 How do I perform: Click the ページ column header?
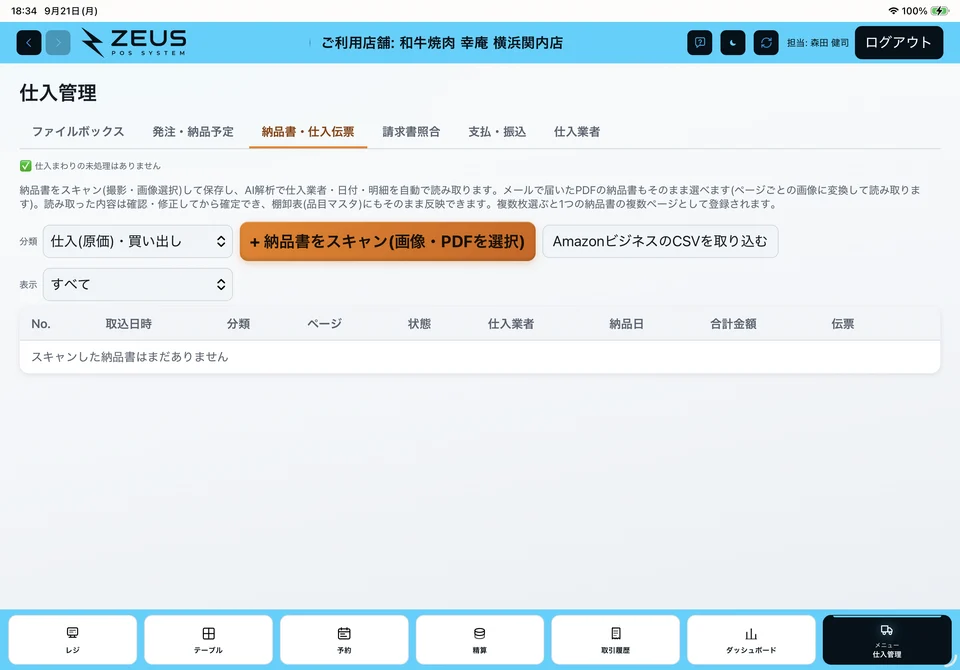point(324,324)
